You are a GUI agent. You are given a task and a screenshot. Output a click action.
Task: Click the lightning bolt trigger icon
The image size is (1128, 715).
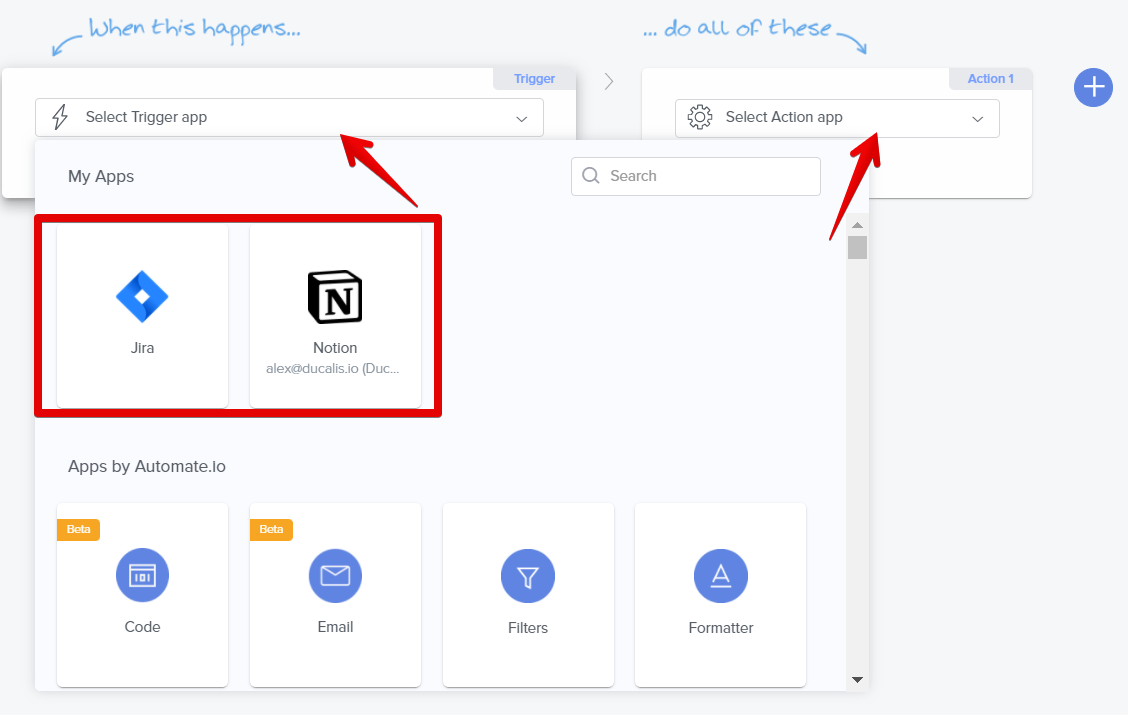click(60, 117)
